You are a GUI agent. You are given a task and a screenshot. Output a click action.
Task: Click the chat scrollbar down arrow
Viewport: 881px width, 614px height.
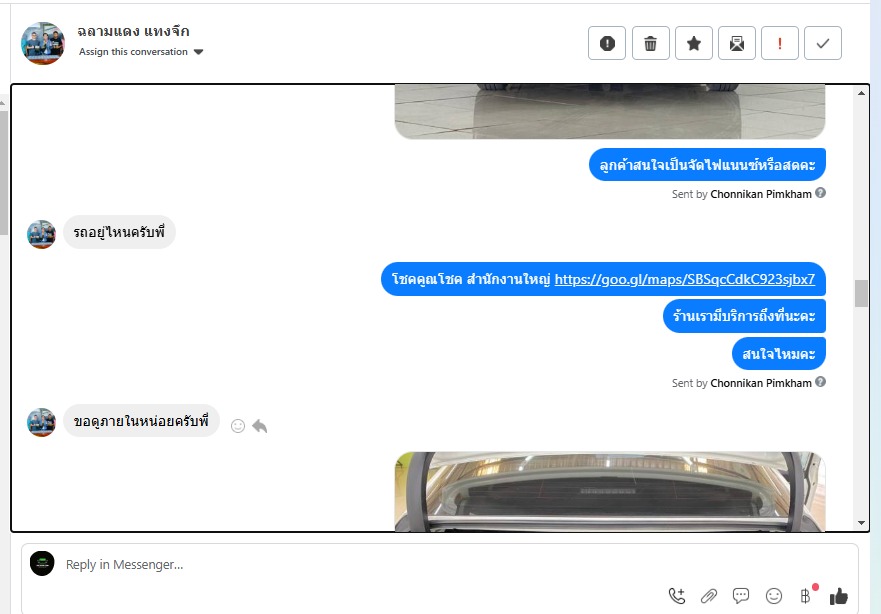861,523
